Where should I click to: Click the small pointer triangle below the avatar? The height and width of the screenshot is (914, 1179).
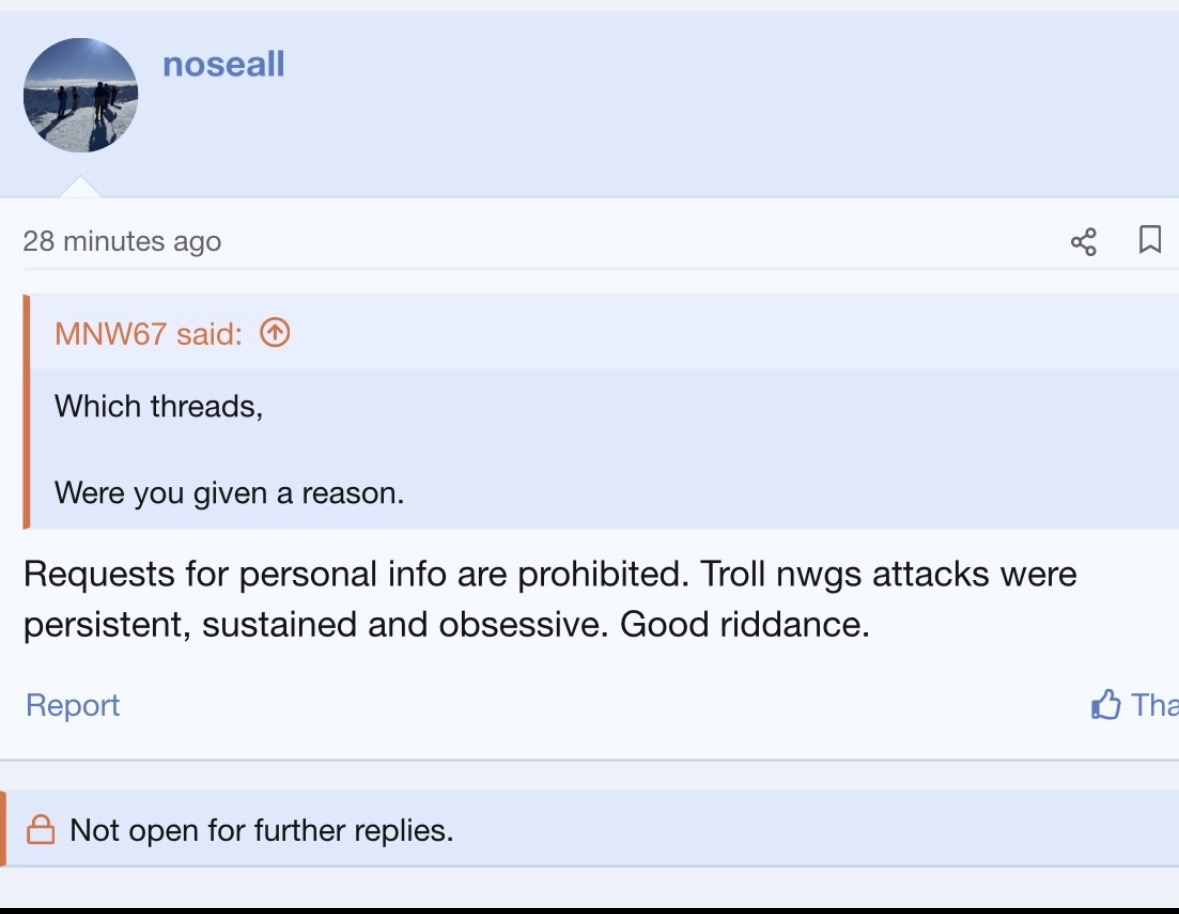point(80,187)
